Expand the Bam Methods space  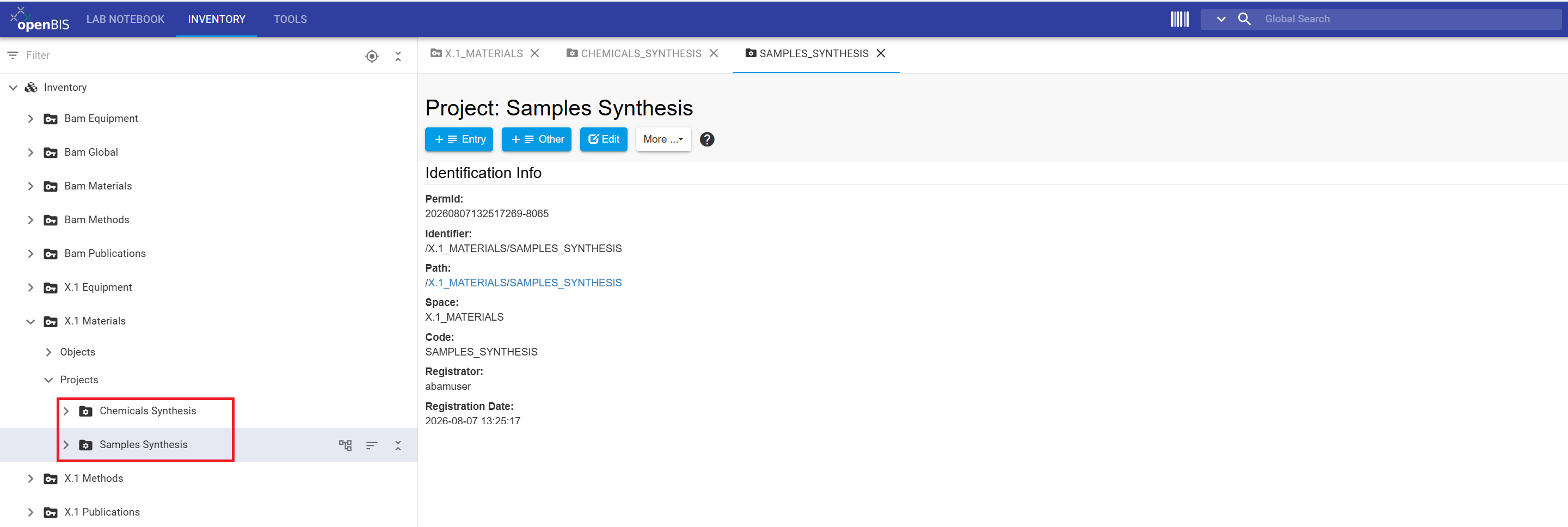point(30,220)
